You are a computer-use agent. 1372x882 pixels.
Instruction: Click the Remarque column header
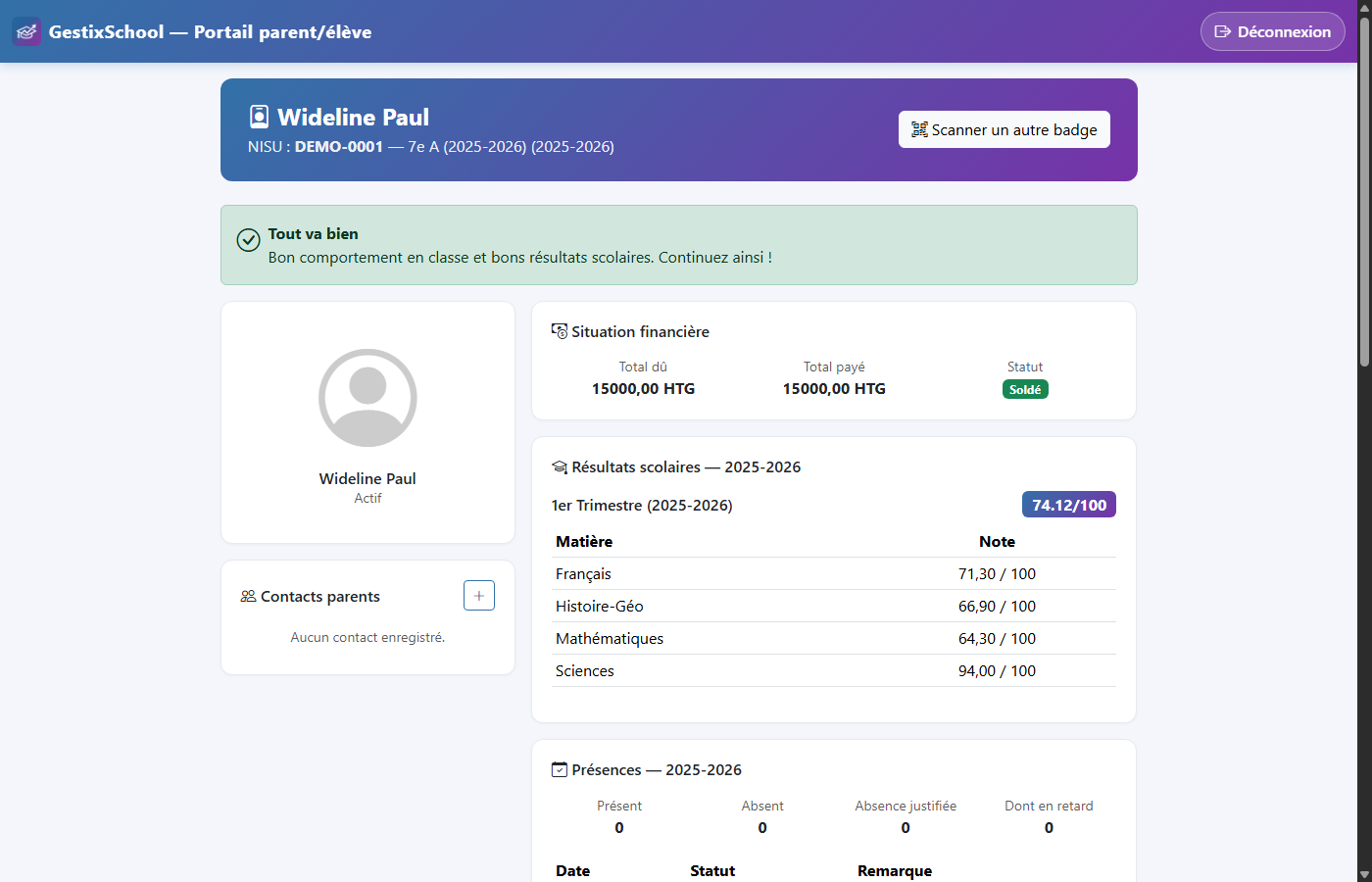[x=895, y=871]
